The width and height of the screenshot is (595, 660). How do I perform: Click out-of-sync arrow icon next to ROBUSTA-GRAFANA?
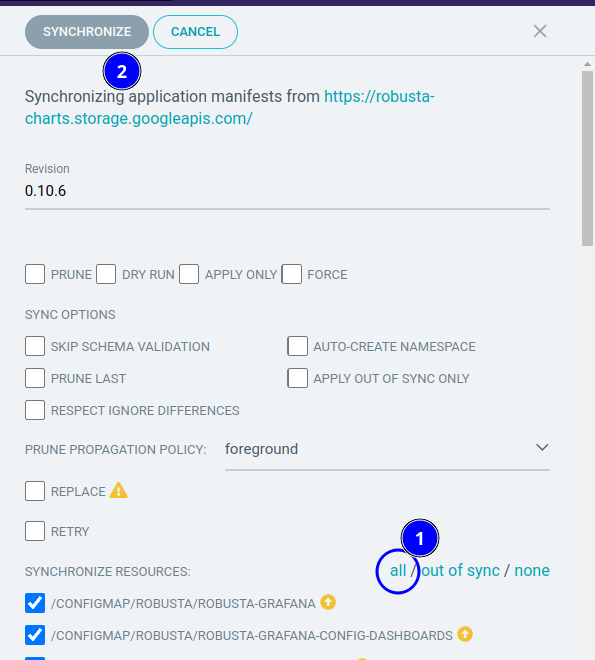pyautogui.click(x=328, y=602)
